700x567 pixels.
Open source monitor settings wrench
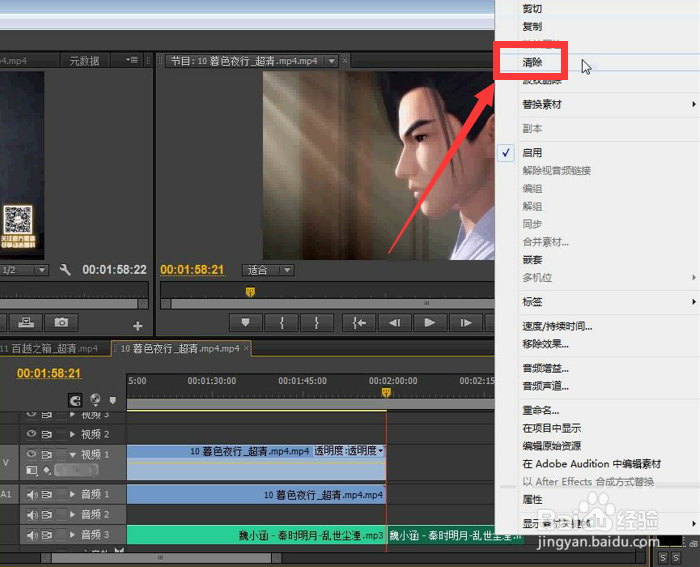click(x=65, y=270)
